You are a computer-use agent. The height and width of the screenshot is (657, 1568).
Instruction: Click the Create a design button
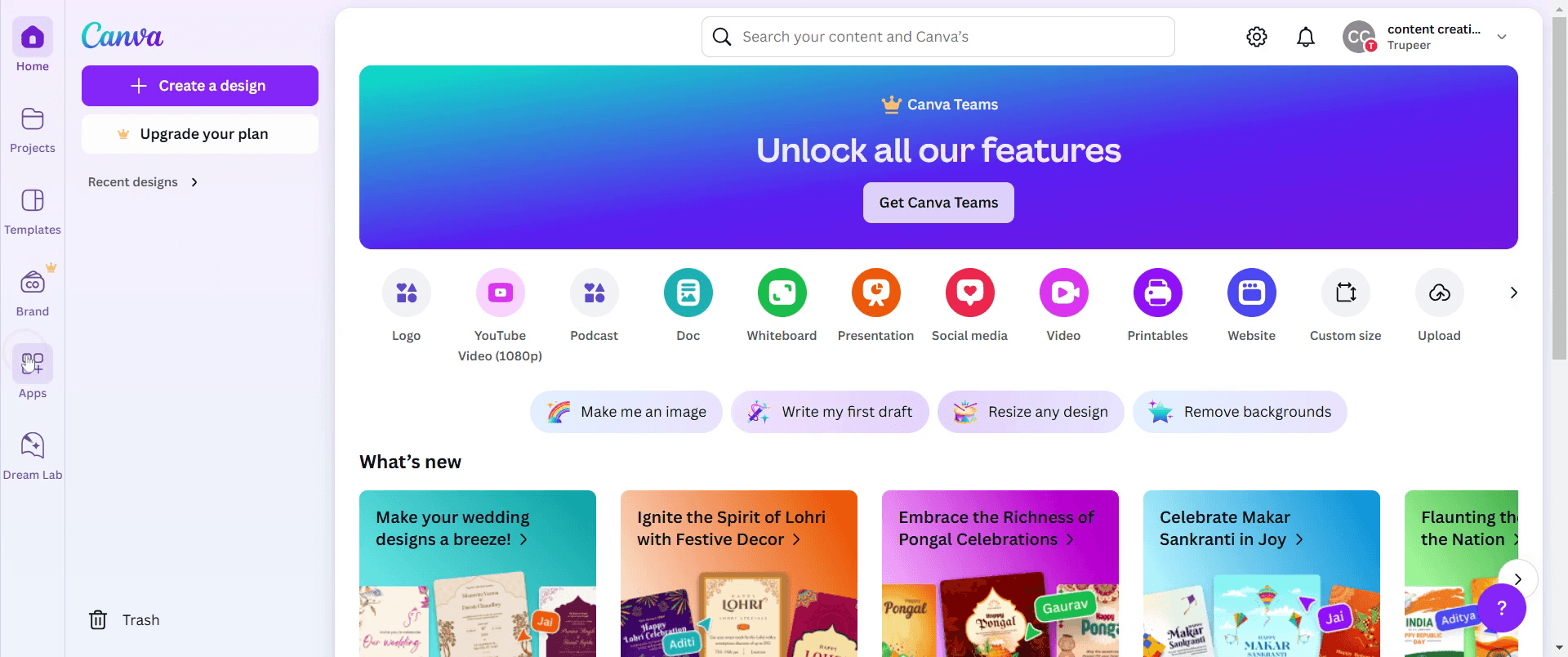tap(200, 86)
